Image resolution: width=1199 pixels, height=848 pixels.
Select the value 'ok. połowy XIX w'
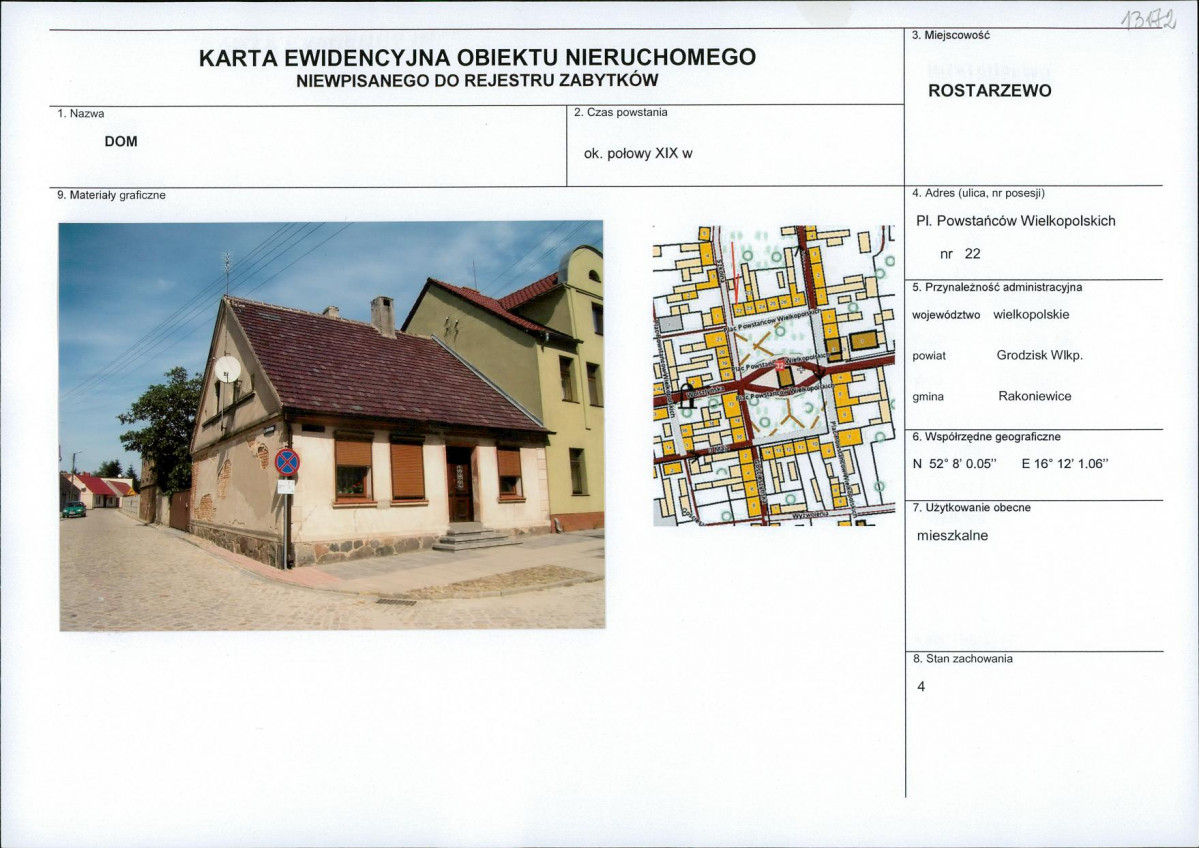[638, 154]
